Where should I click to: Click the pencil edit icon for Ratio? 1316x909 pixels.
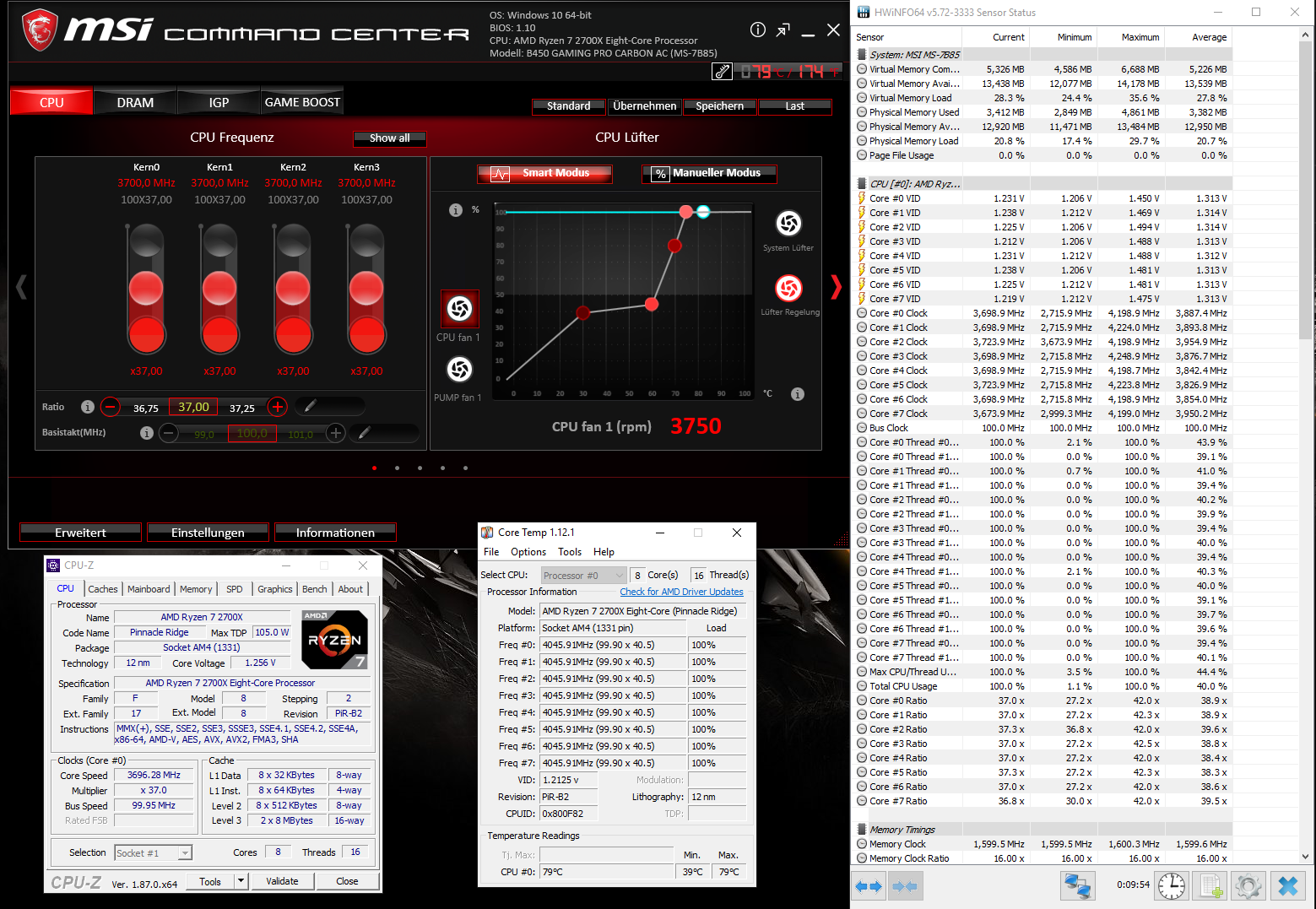(310, 407)
